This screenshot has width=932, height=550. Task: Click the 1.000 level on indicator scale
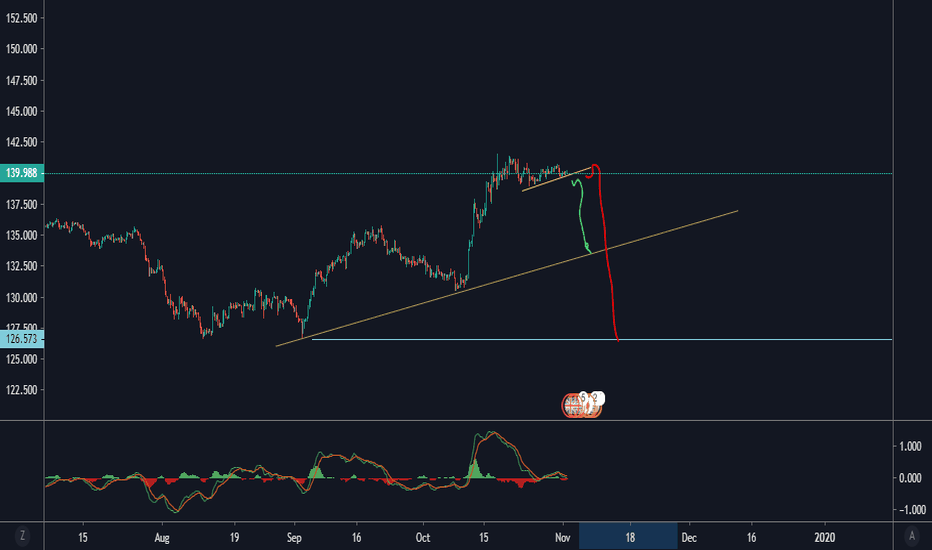(910, 446)
